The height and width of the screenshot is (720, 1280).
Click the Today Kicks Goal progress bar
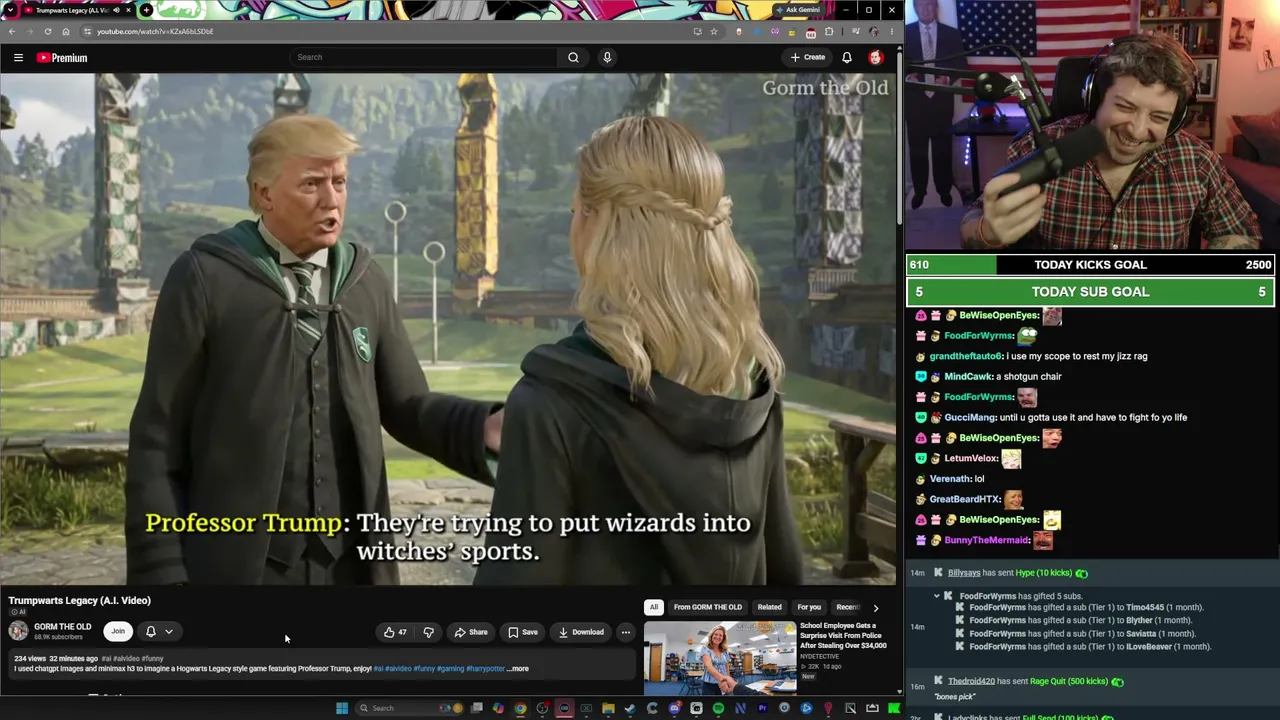tap(1090, 265)
